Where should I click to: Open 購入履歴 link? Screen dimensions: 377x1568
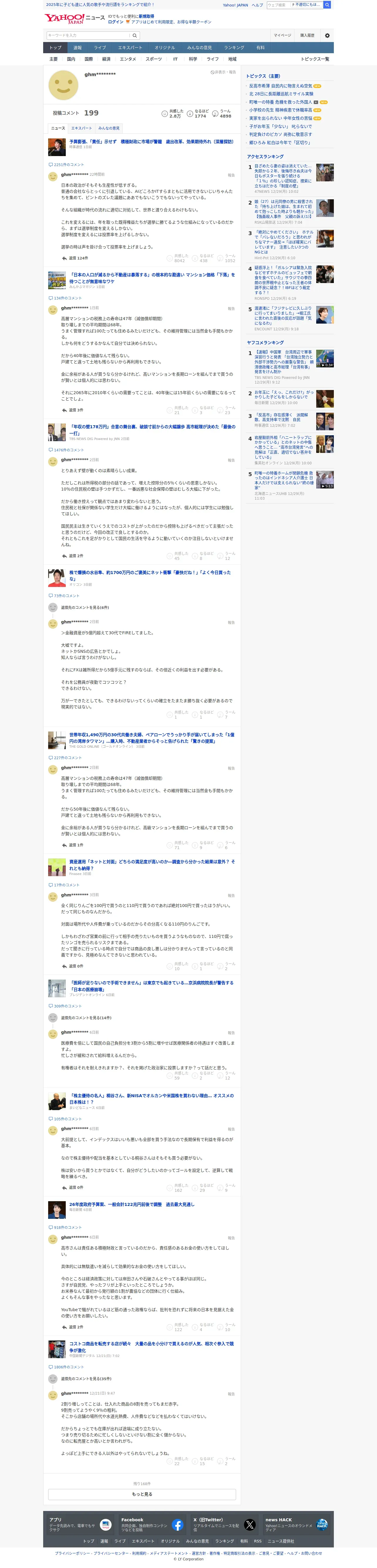[307, 35]
